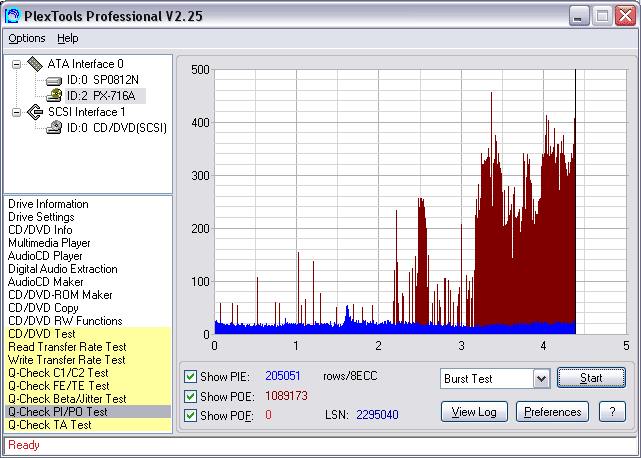
Task: Toggle the Show POE checkbox
Action: click(190, 396)
